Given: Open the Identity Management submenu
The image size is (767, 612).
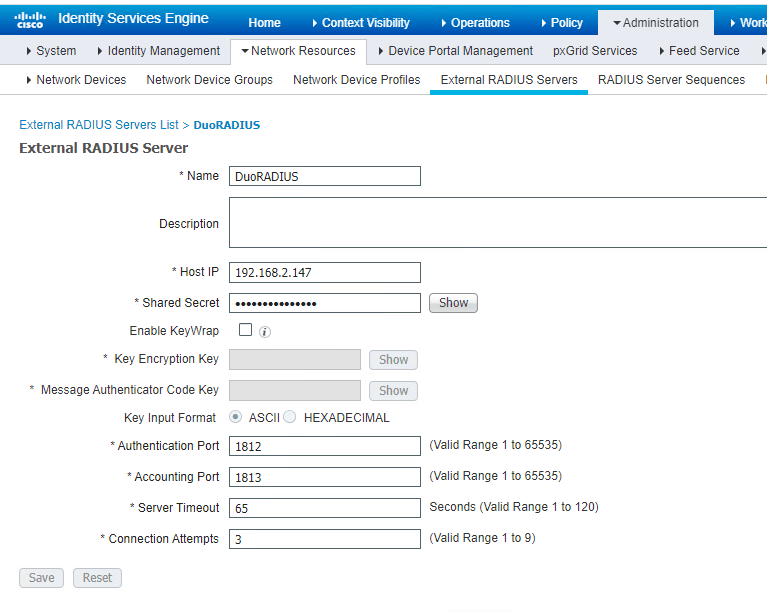Looking at the screenshot, I should pyautogui.click(x=158, y=51).
